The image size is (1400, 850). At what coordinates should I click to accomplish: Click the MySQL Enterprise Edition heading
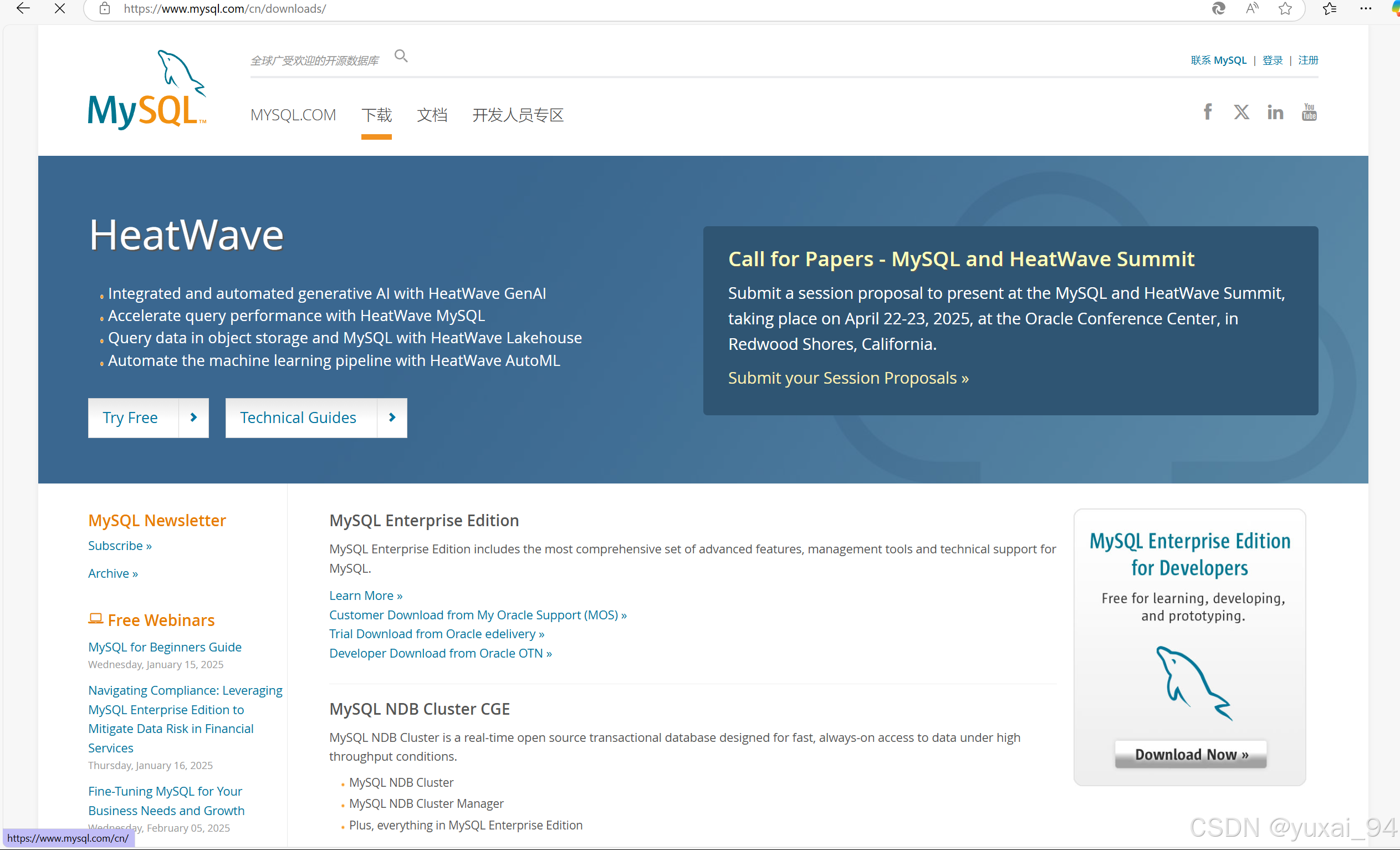(x=424, y=520)
